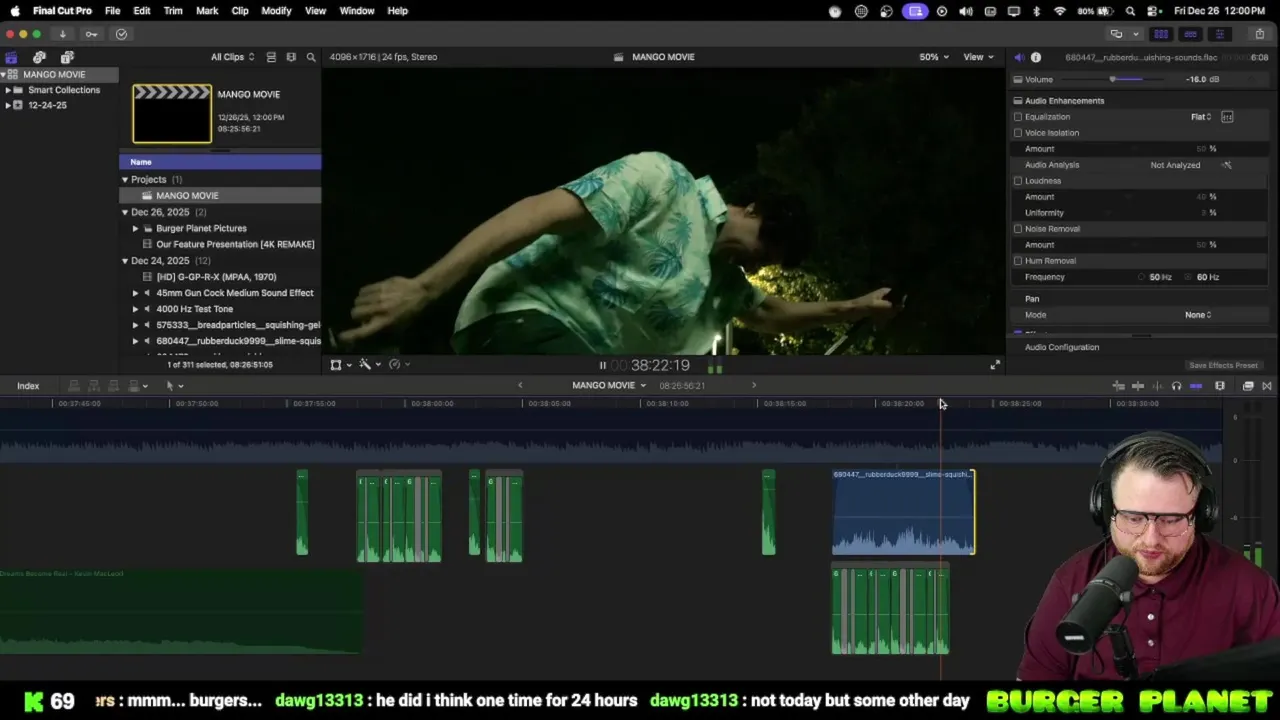The height and width of the screenshot is (720, 1280).
Task: Select the 4000 Hz Test Tone clip
Action: 194,309
